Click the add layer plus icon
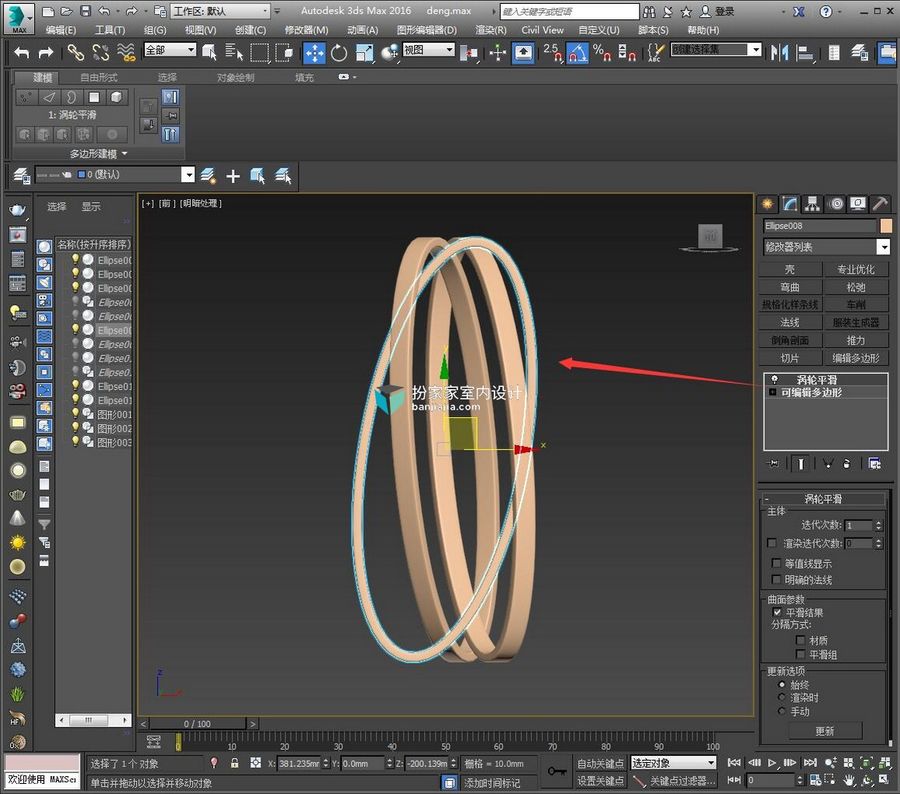Image resolution: width=900 pixels, height=794 pixels. 233,176
